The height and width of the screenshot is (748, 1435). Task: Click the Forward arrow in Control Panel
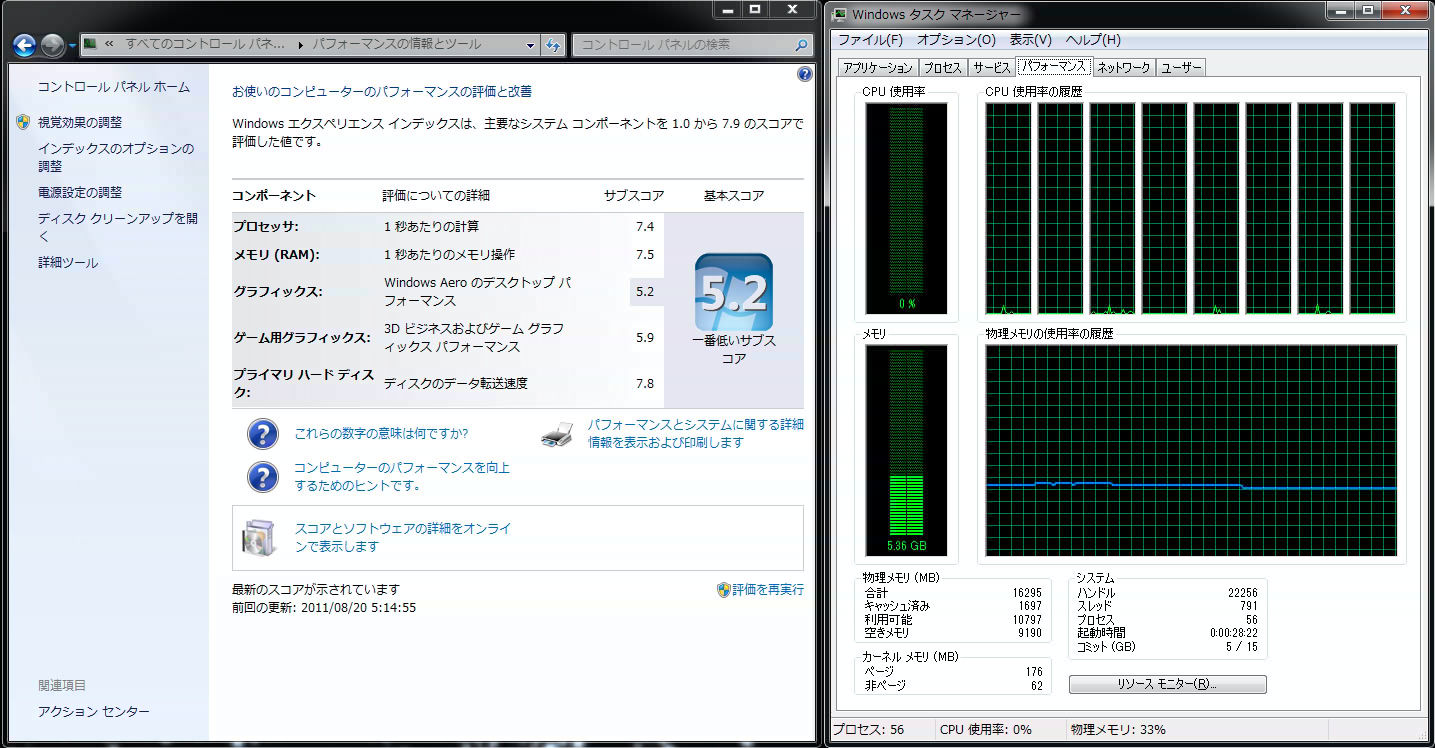[52, 45]
